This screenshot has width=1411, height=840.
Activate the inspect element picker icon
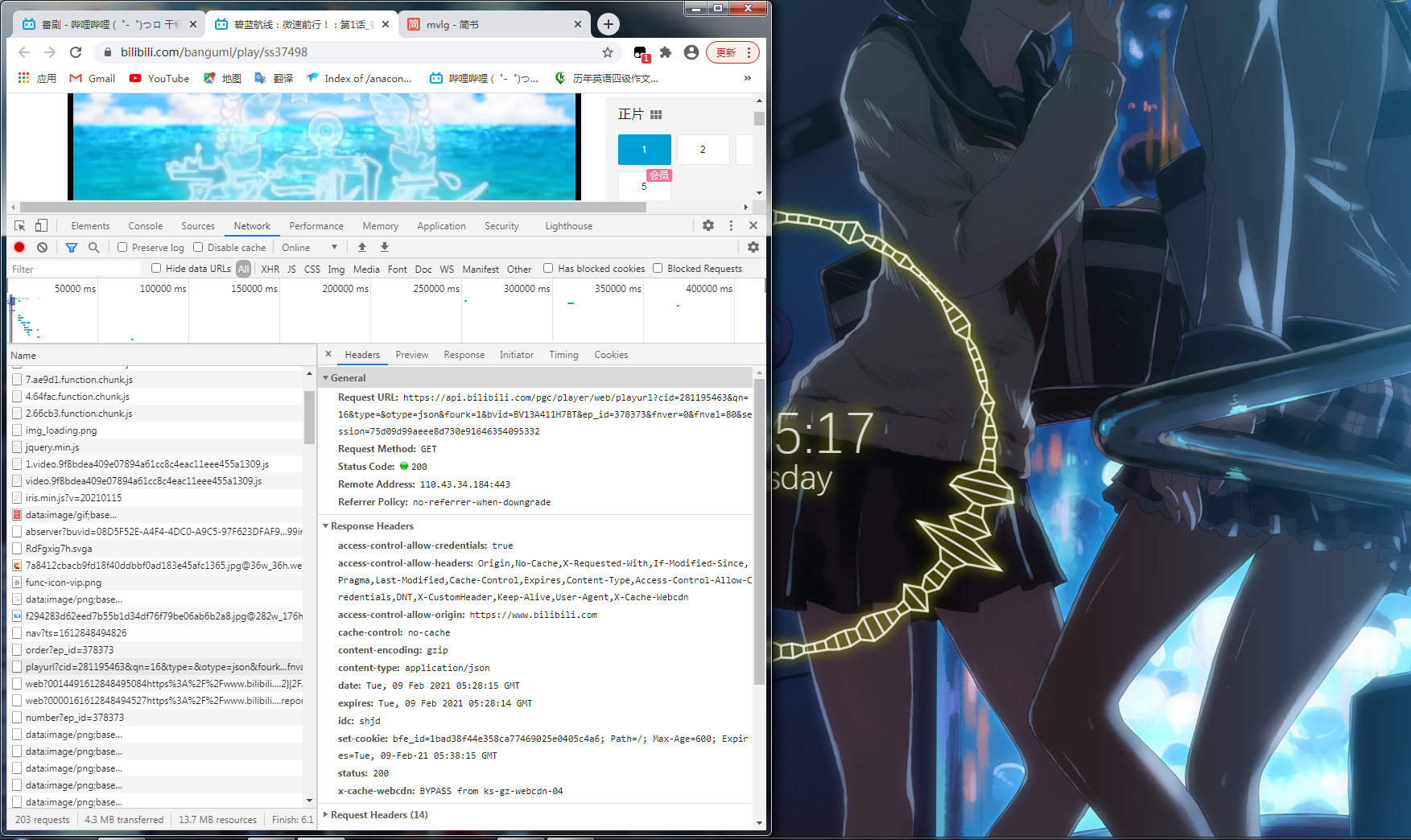click(x=20, y=226)
